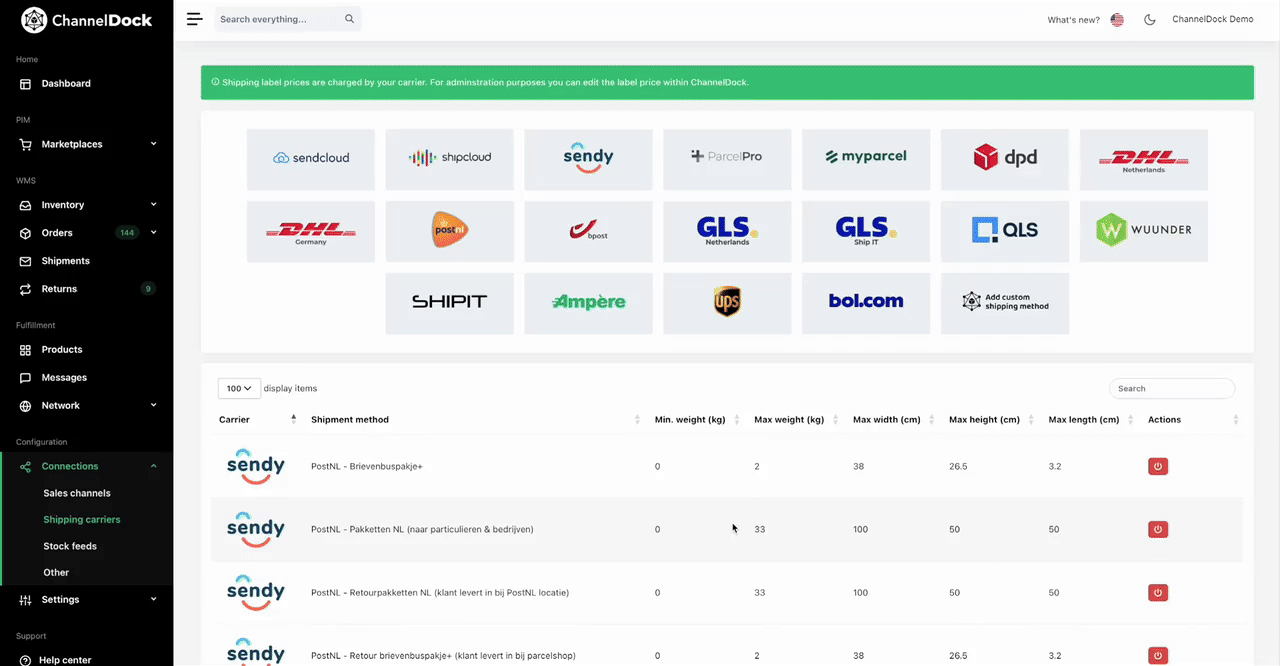1280x666 pixels.
Task: Sort by Max width column
Action: coord(894,419)
